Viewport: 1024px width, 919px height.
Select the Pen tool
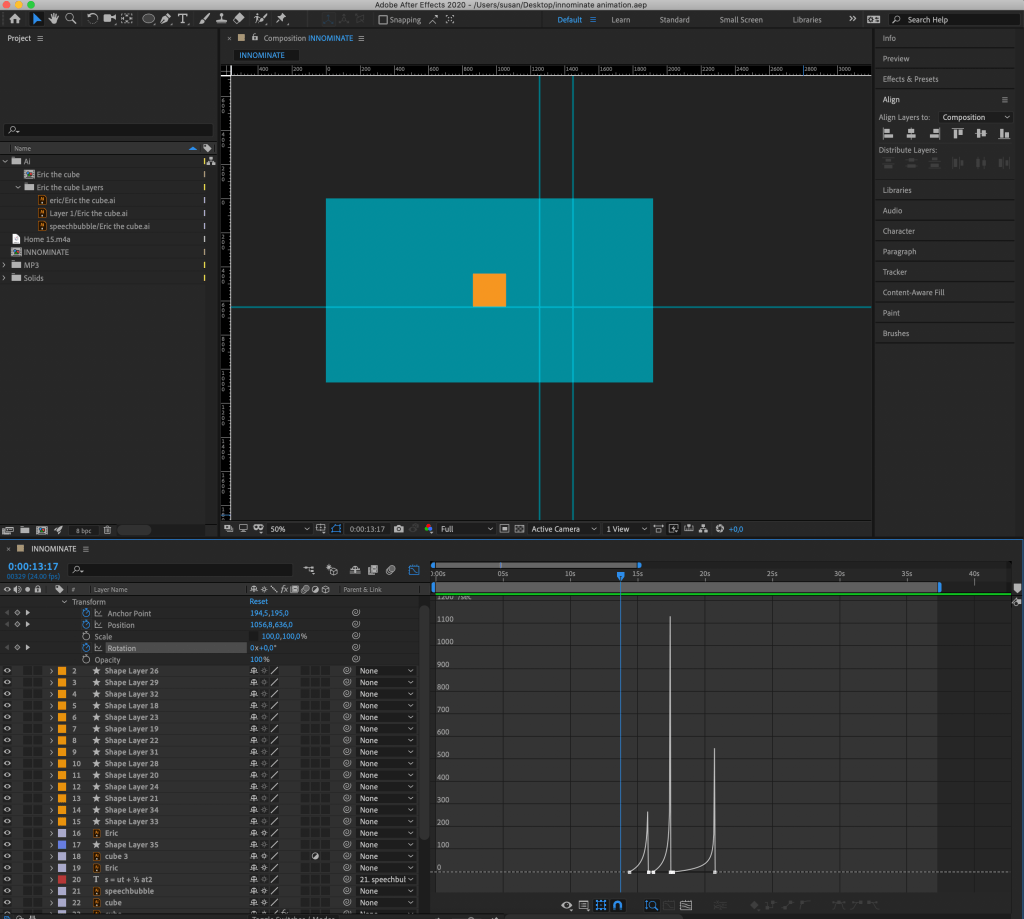[166, 19]
